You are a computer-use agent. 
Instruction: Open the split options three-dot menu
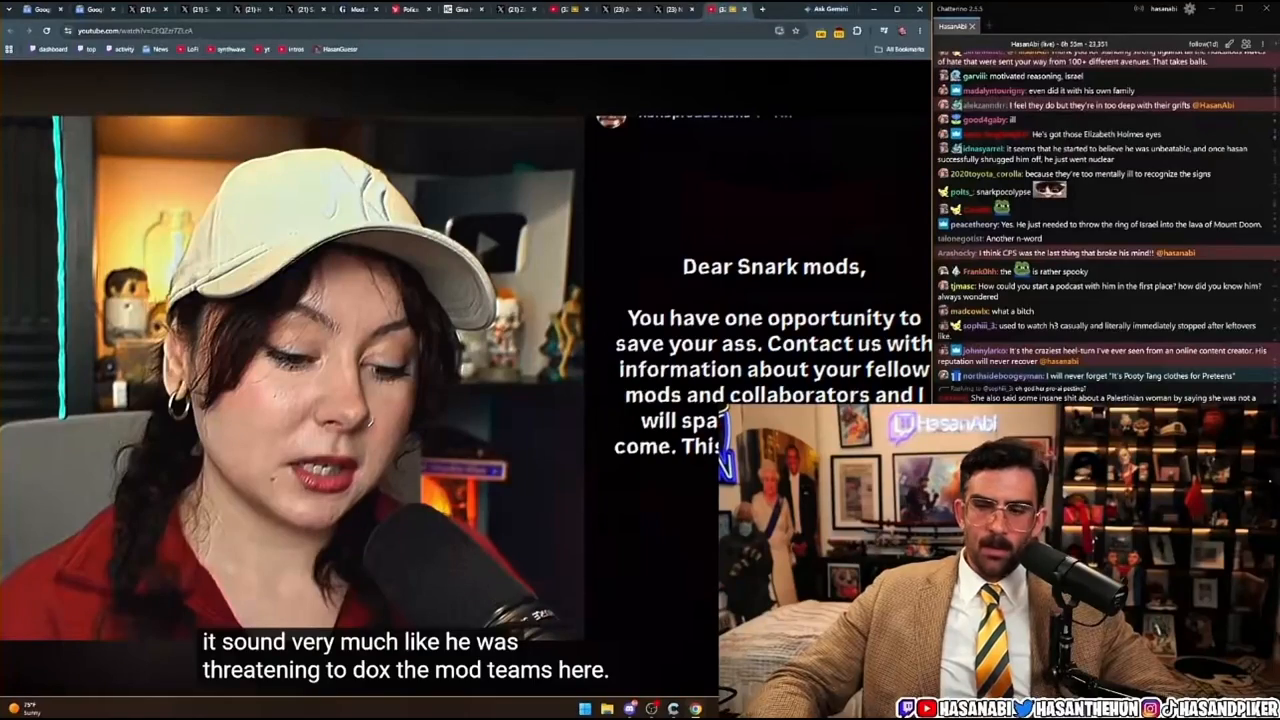(x=1262, y=44)
